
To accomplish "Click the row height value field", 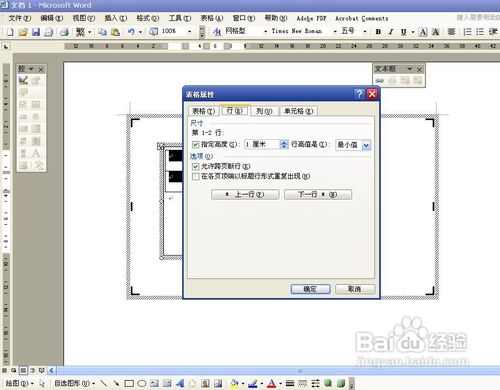I will click(x=262, y=144).
